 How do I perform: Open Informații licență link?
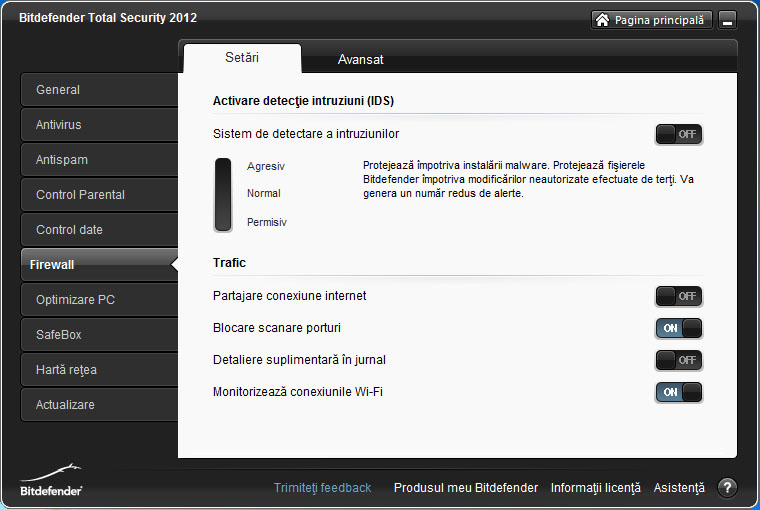tap(595, 488)
